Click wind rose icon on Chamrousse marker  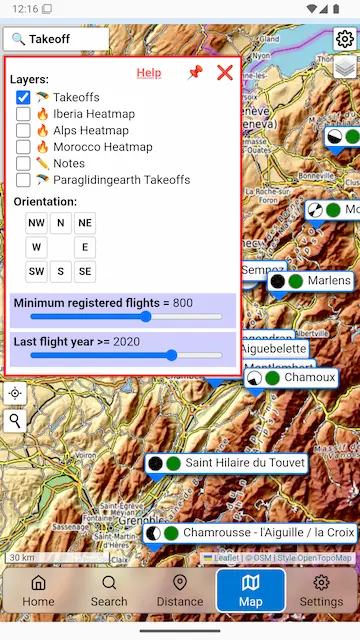[x=153, y=533]
